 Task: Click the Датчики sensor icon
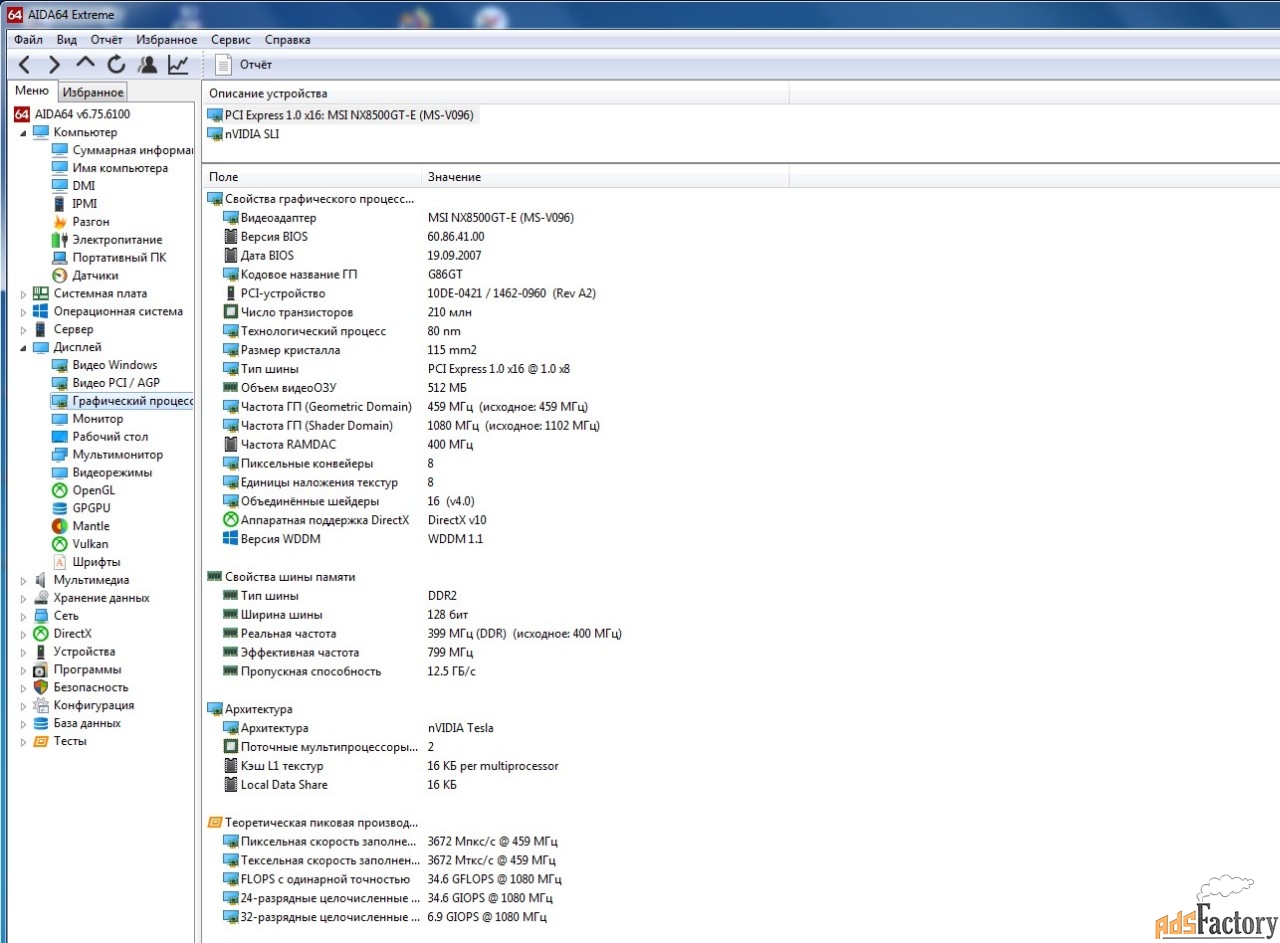tap(60, 276)
